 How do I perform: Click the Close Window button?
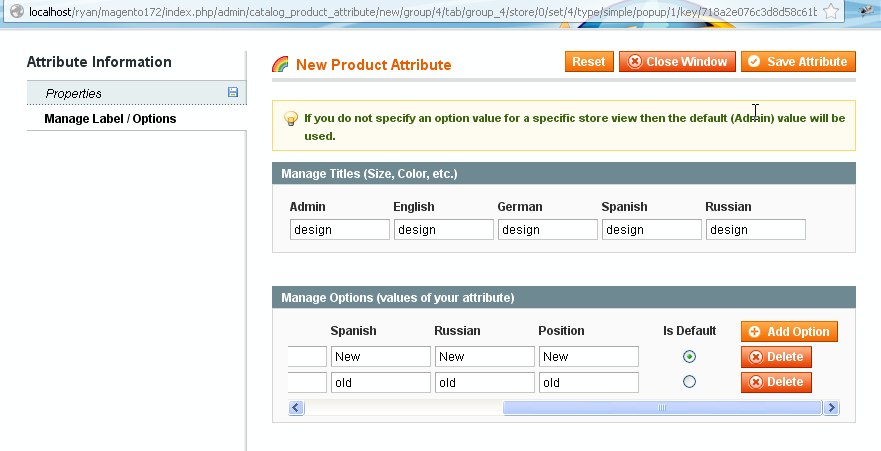677,62
